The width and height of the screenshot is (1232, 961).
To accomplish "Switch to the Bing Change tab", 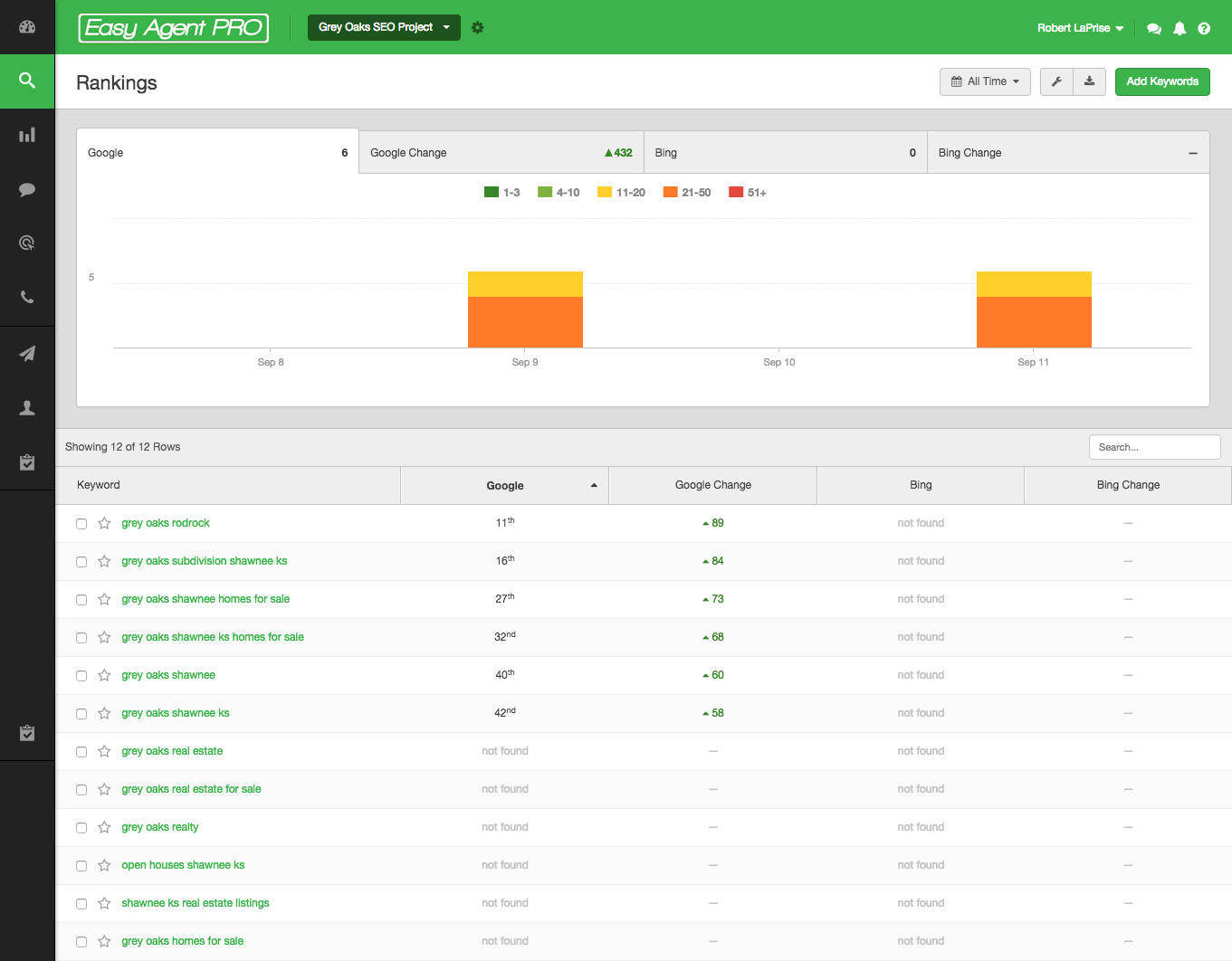I will point(1068,152).
